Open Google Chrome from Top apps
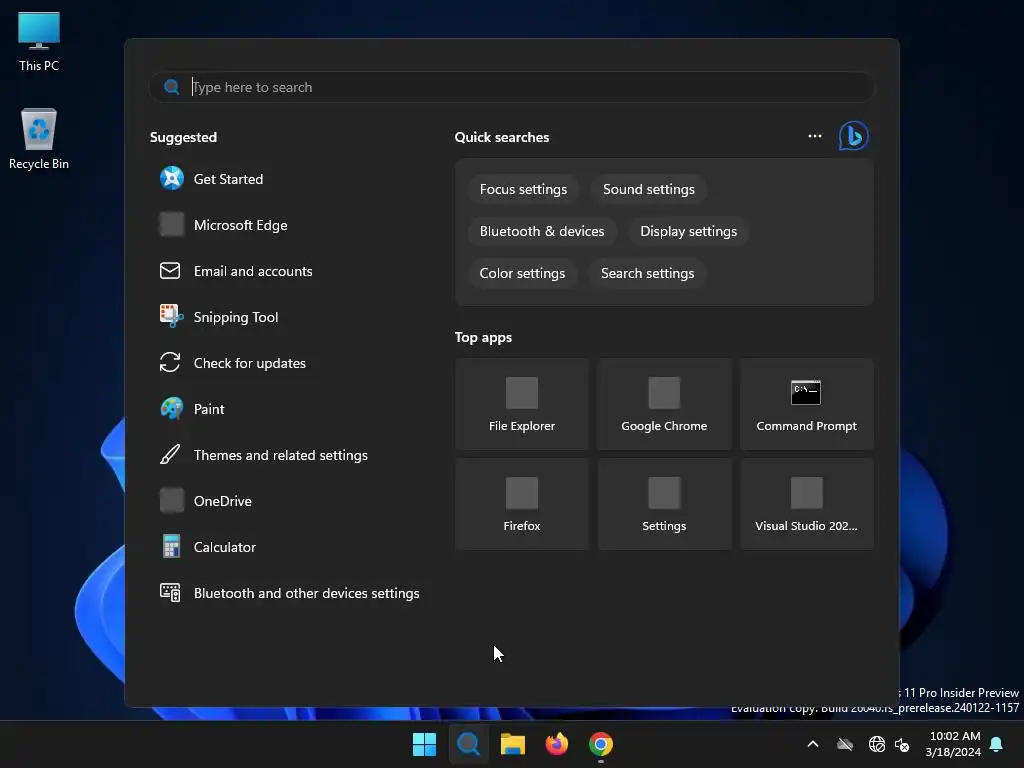 click(664, 404)
